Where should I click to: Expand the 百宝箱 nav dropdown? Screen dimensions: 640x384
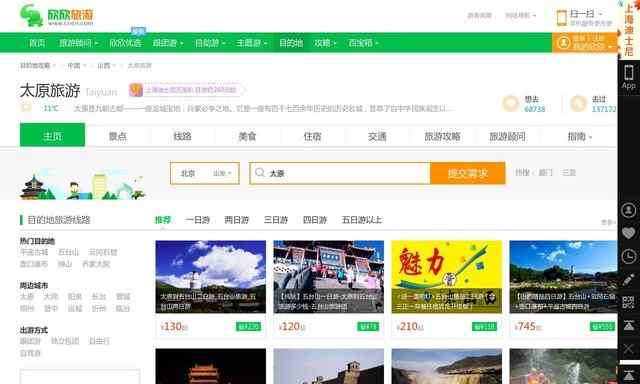363,43
